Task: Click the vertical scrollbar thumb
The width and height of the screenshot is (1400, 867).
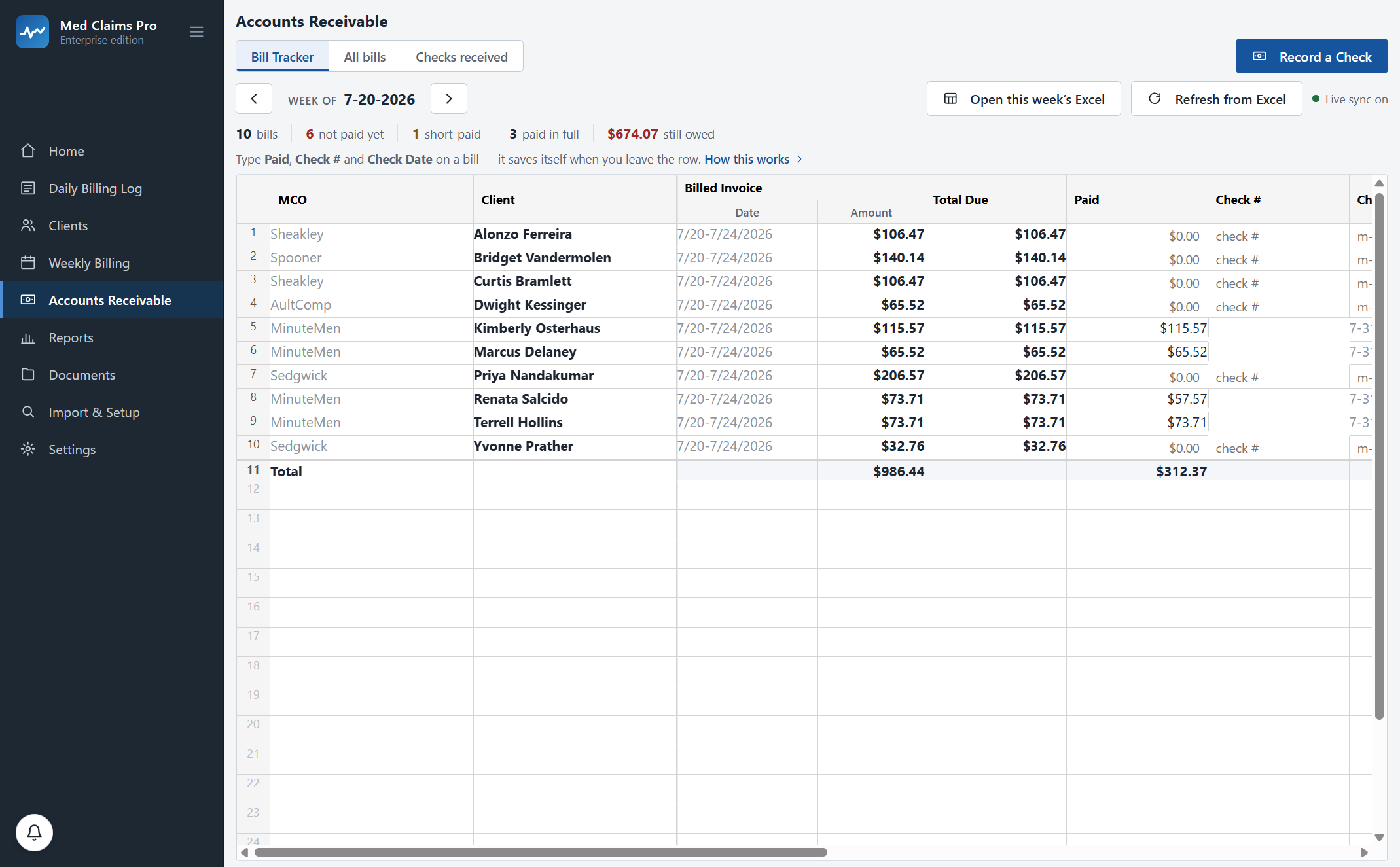Action: [x=1379, y=456]
